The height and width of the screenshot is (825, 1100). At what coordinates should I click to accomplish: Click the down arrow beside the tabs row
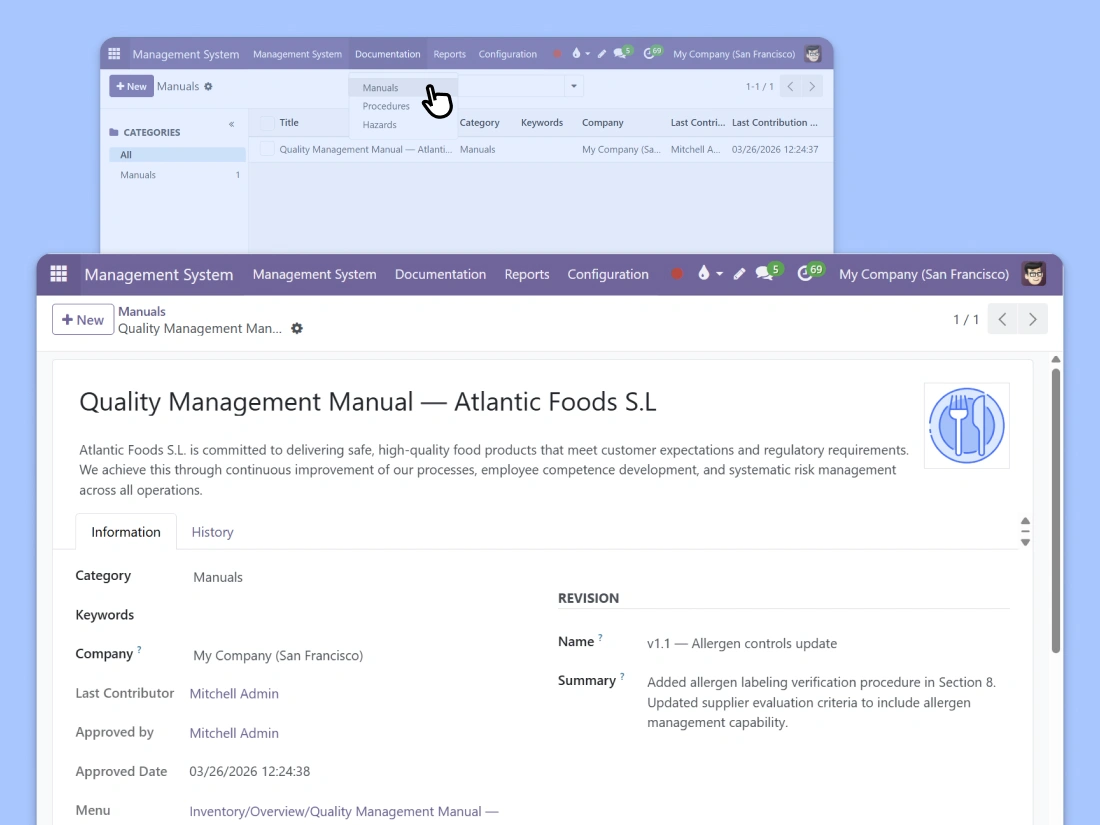point(1025,542)
